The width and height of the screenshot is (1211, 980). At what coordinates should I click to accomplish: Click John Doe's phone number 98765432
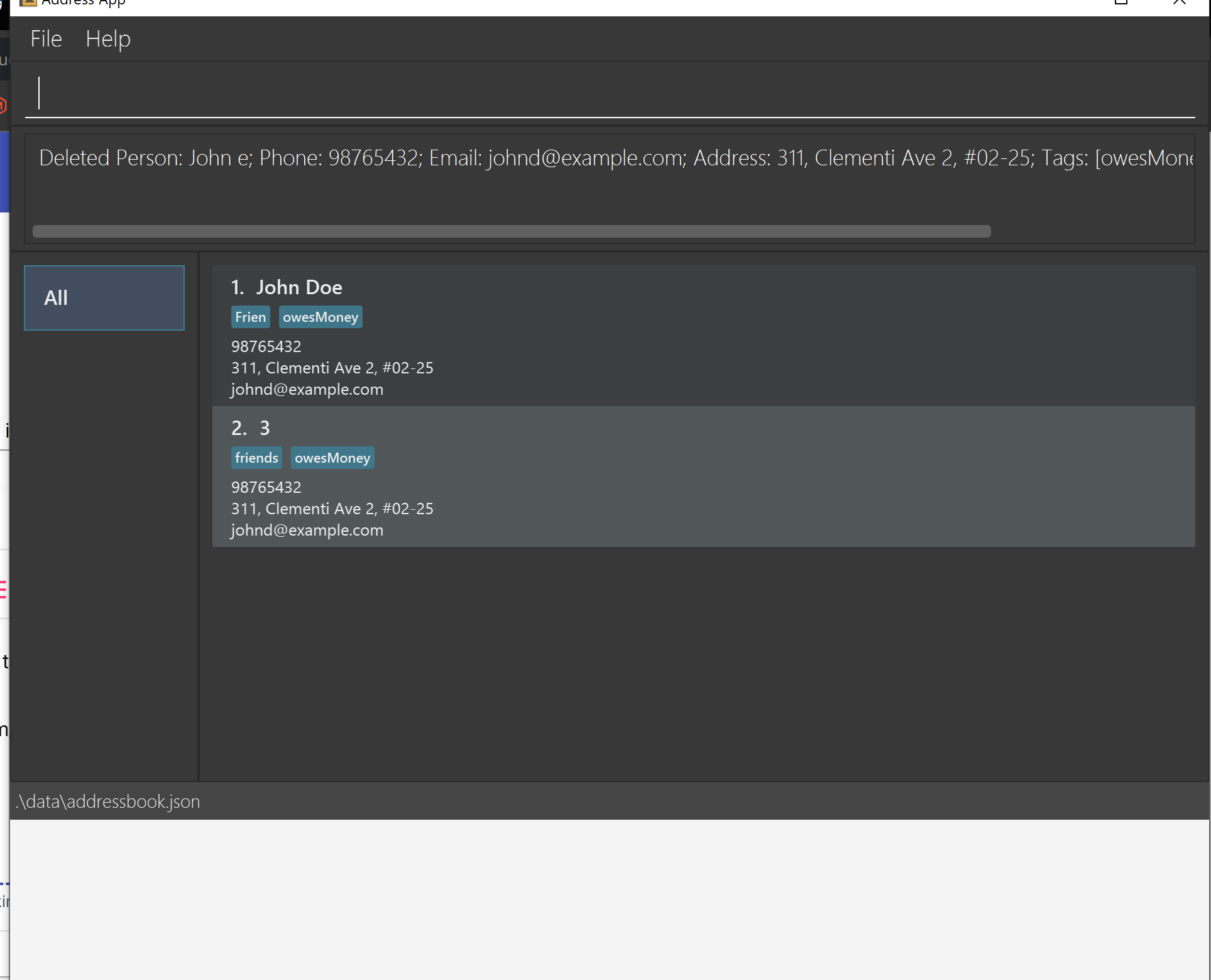266,346
